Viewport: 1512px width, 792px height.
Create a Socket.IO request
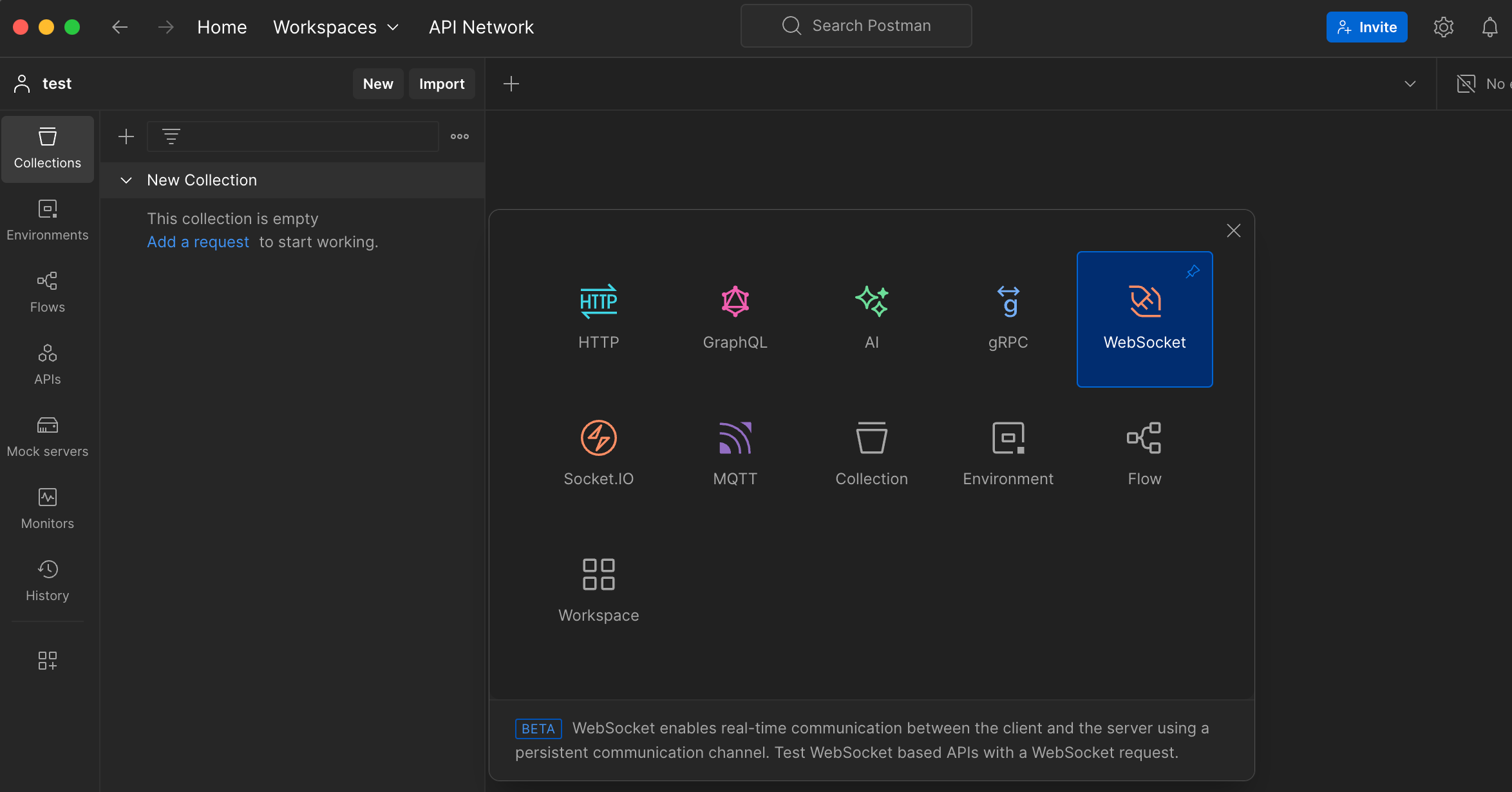click(x=598, y=438)
